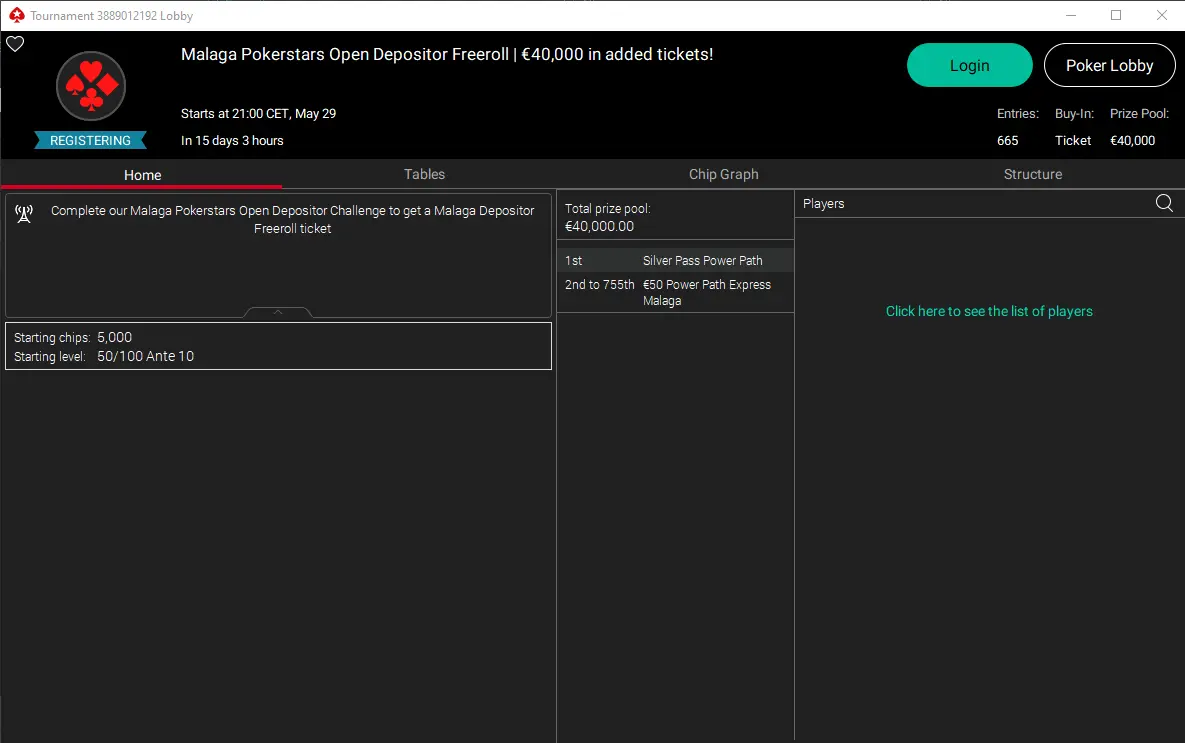Maximize the tournament lobby window
1185x743 pixels.
point(1115,15)
